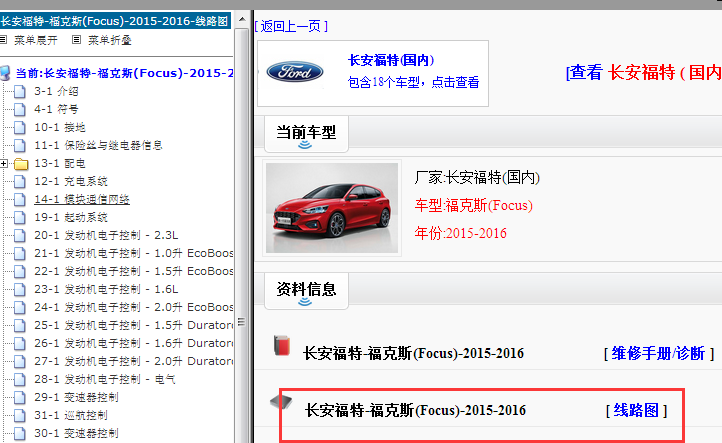Select tree item 14-1 模块通信网络
This screenshot has height=443, width=722.
point(82,199)
